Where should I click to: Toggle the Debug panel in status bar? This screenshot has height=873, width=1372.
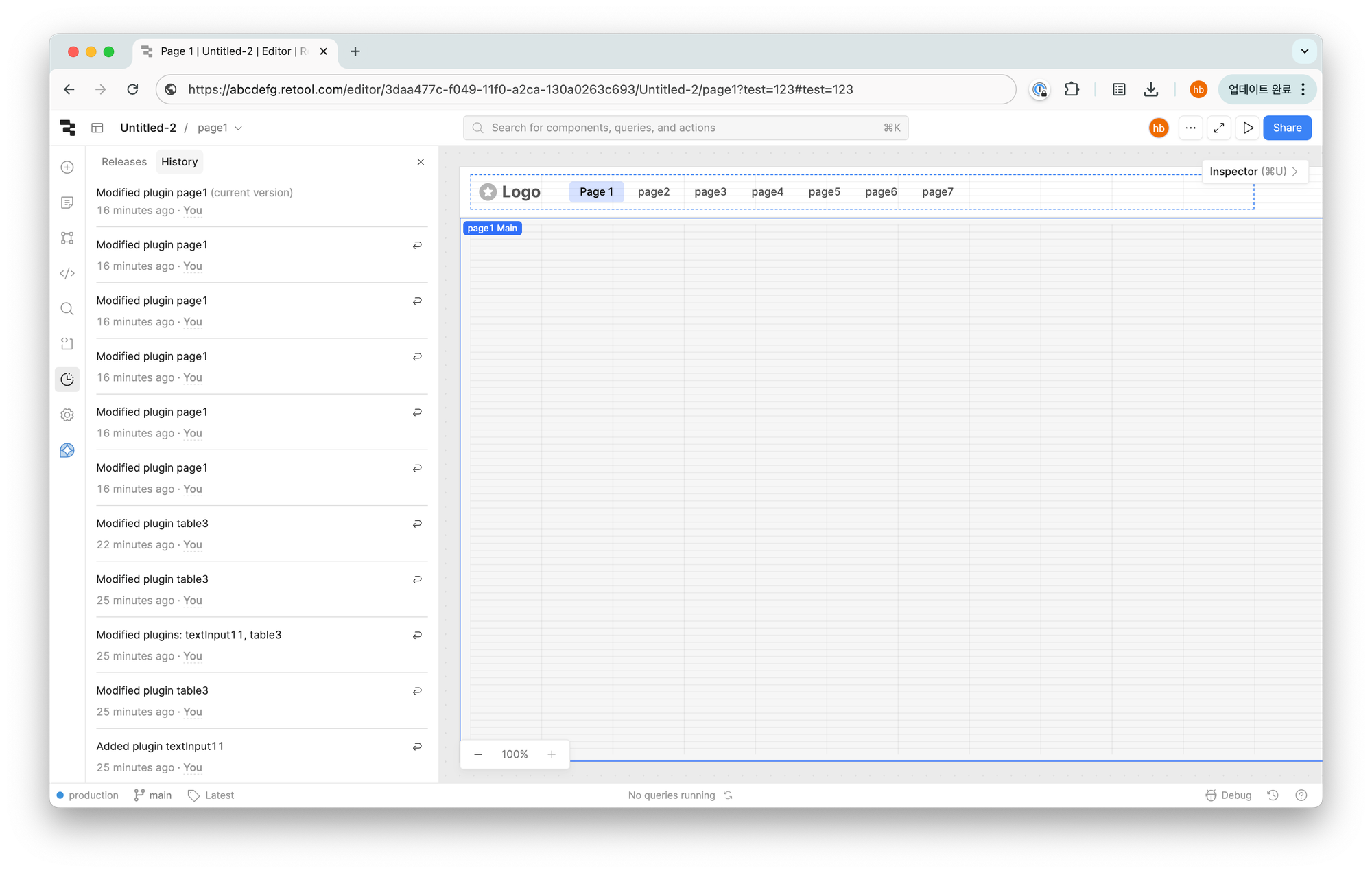tap(1229, 795)
